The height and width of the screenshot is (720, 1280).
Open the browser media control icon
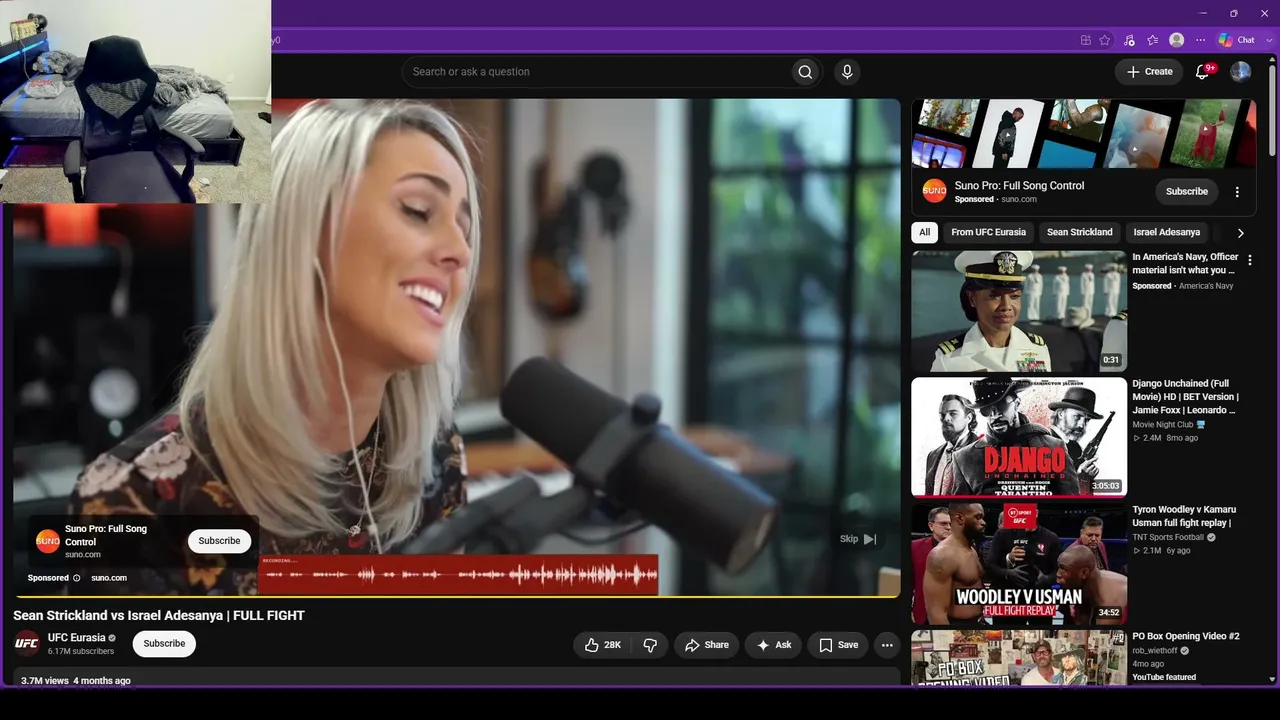tap(1129, 40)
